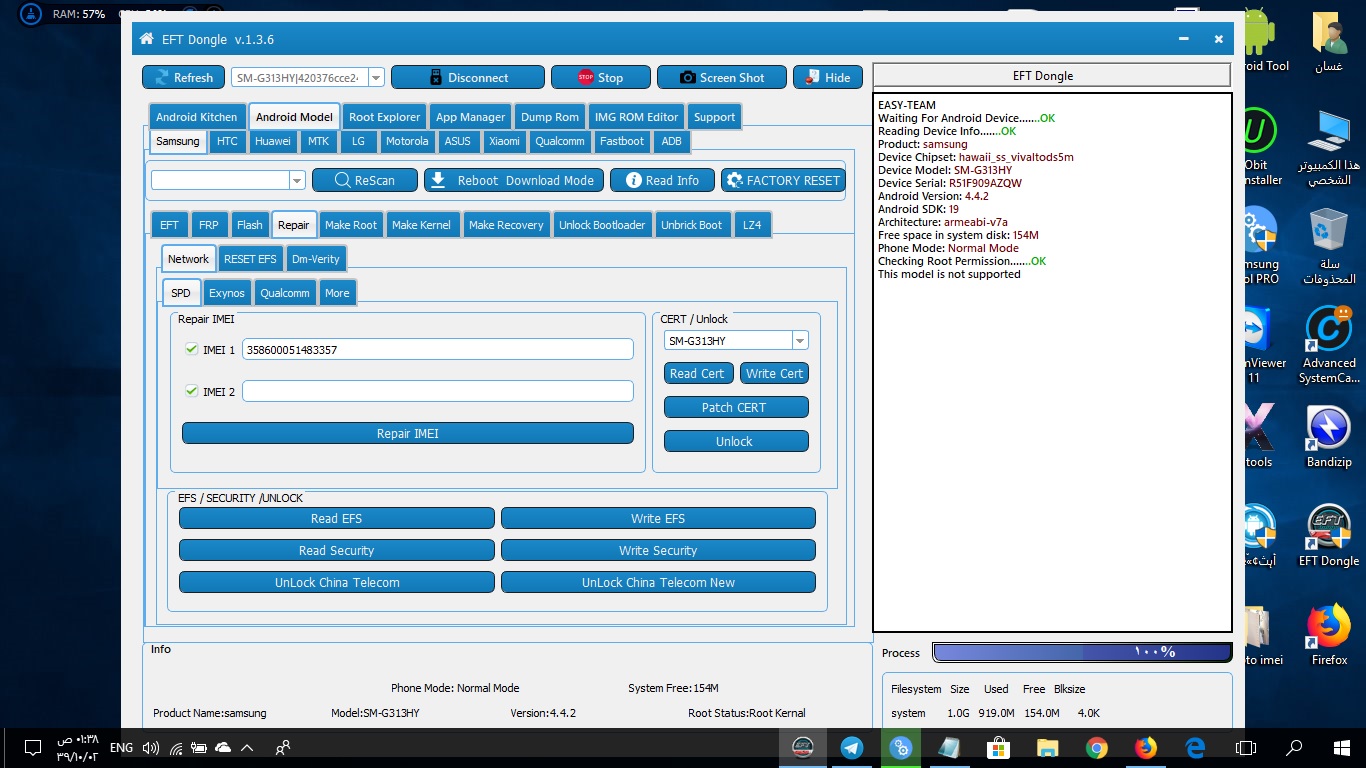1366x768 pixels.
Task: Open the Root Explorer tab
Action: [x=384, y=117]
